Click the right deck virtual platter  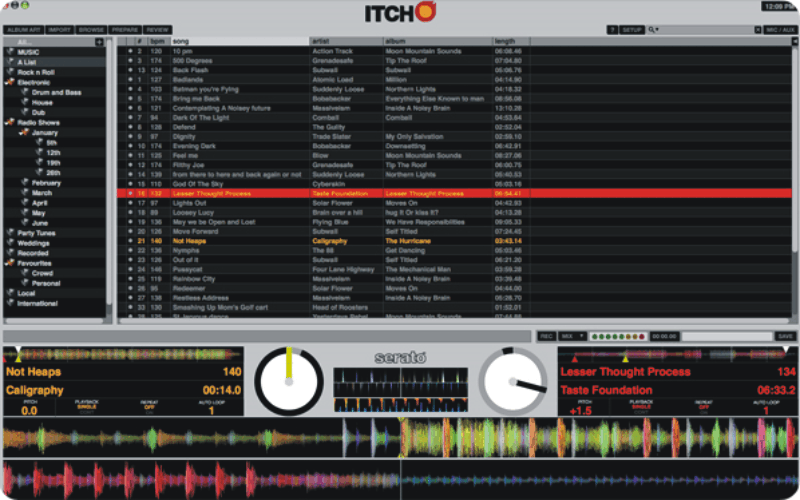[513, 383]
